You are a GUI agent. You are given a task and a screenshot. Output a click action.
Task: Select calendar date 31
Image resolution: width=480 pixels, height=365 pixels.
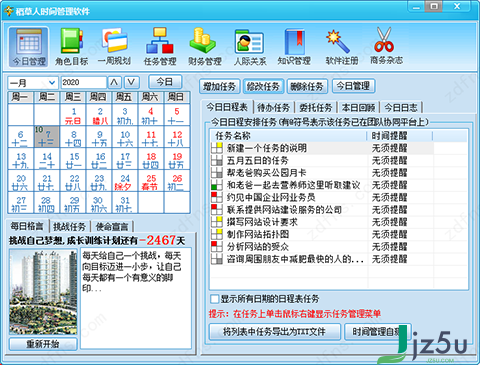pos(124,204)
